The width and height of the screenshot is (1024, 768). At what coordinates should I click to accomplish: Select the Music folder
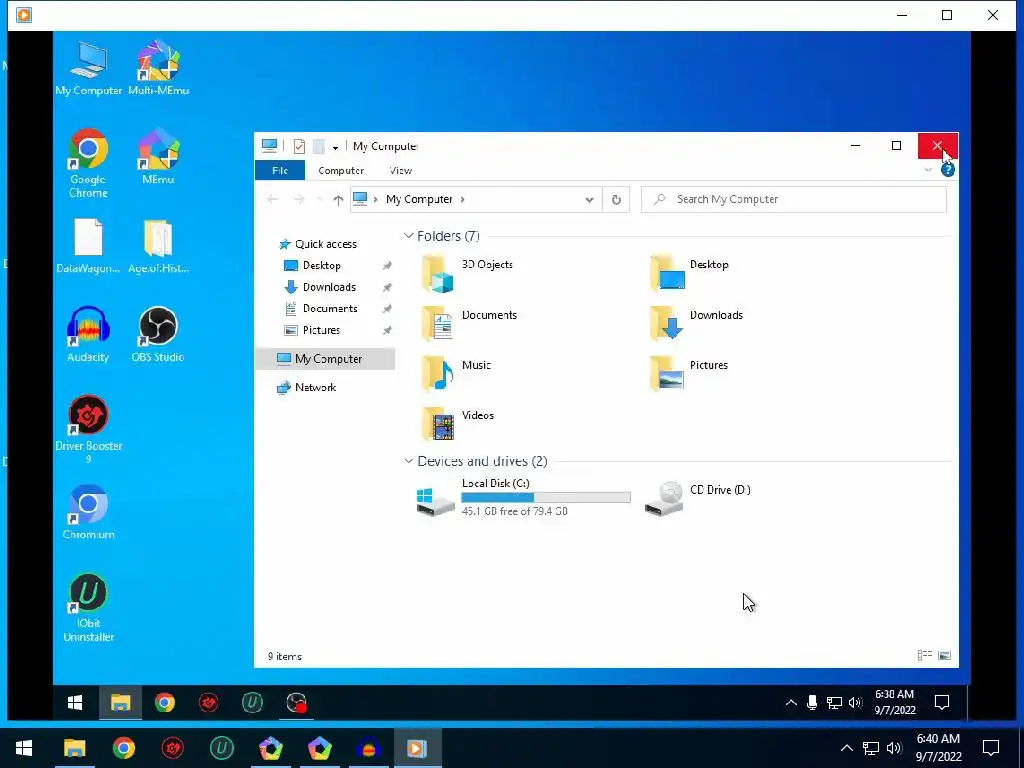coord(456,374)
